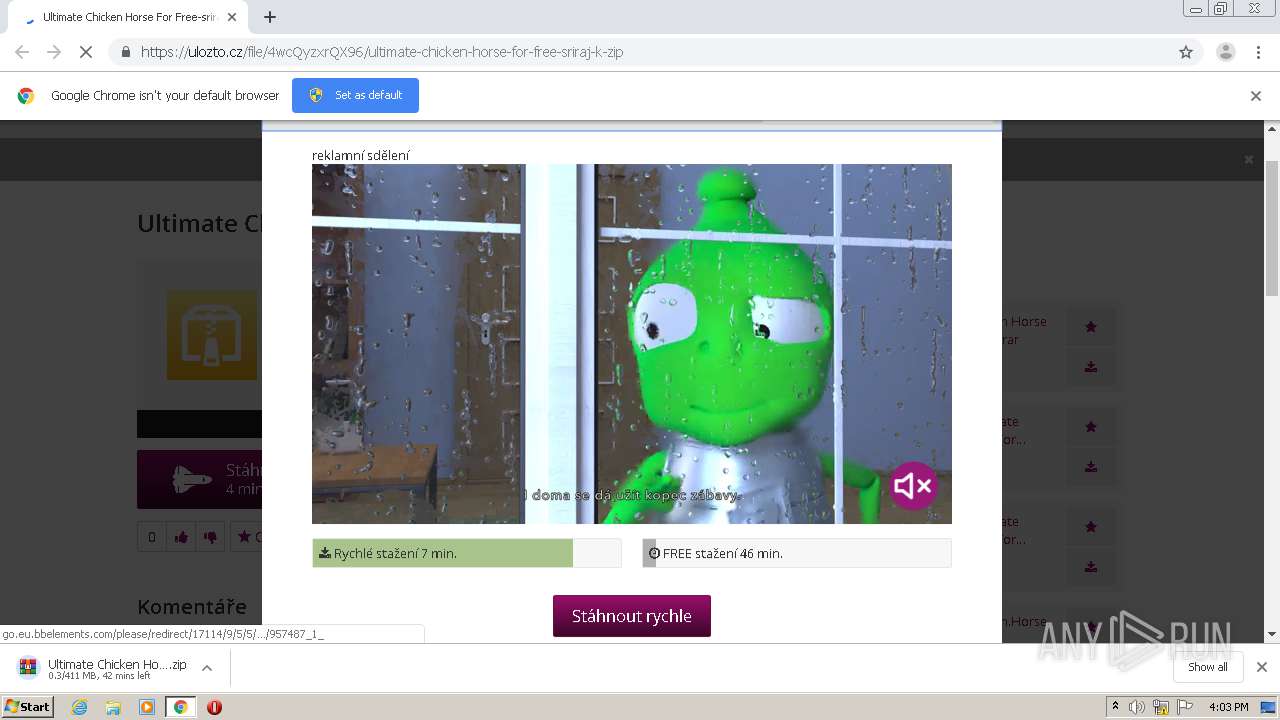Click the thumbs-up like icon

click(181, 537)
